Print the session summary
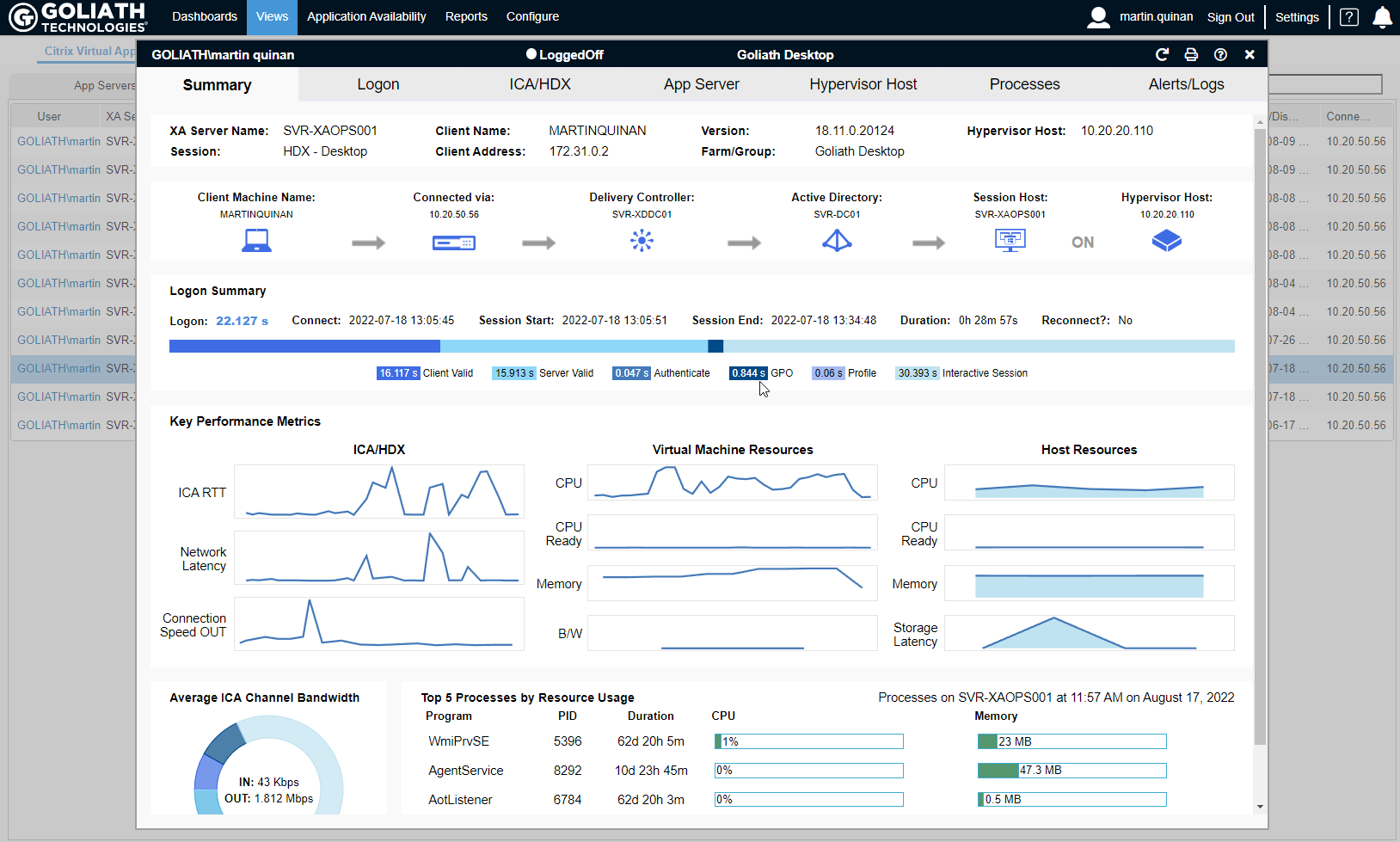The image size is (1400, 842). (x=1191, y=54)
